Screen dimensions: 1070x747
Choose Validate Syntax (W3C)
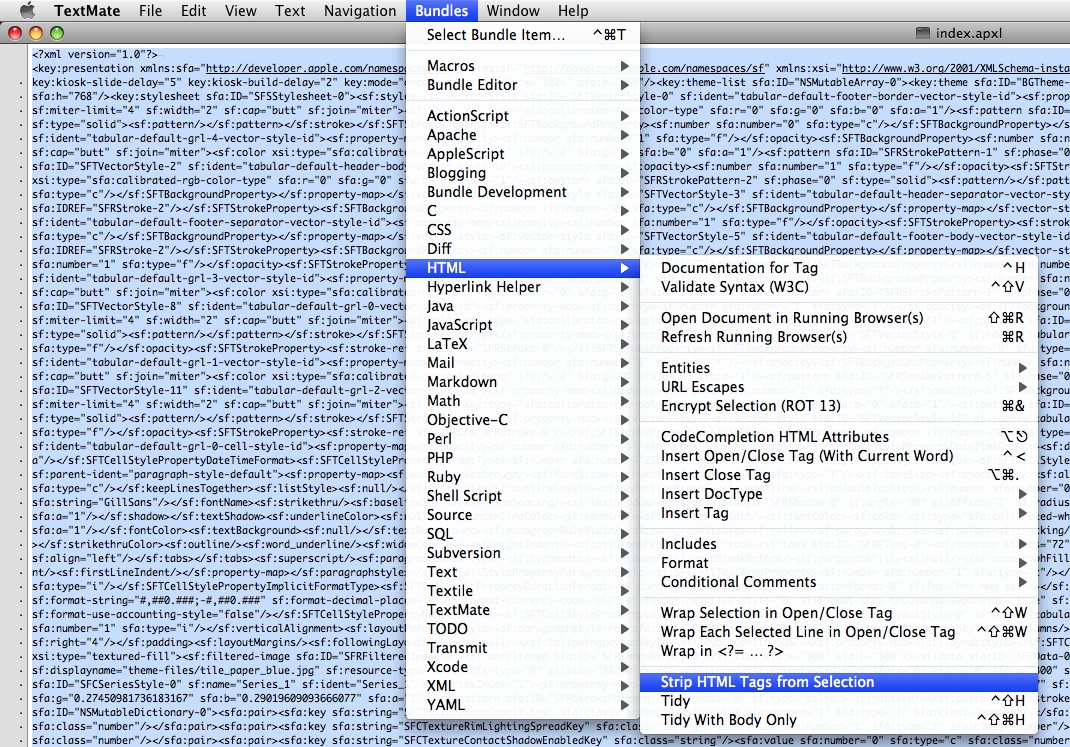click(839, 287)
